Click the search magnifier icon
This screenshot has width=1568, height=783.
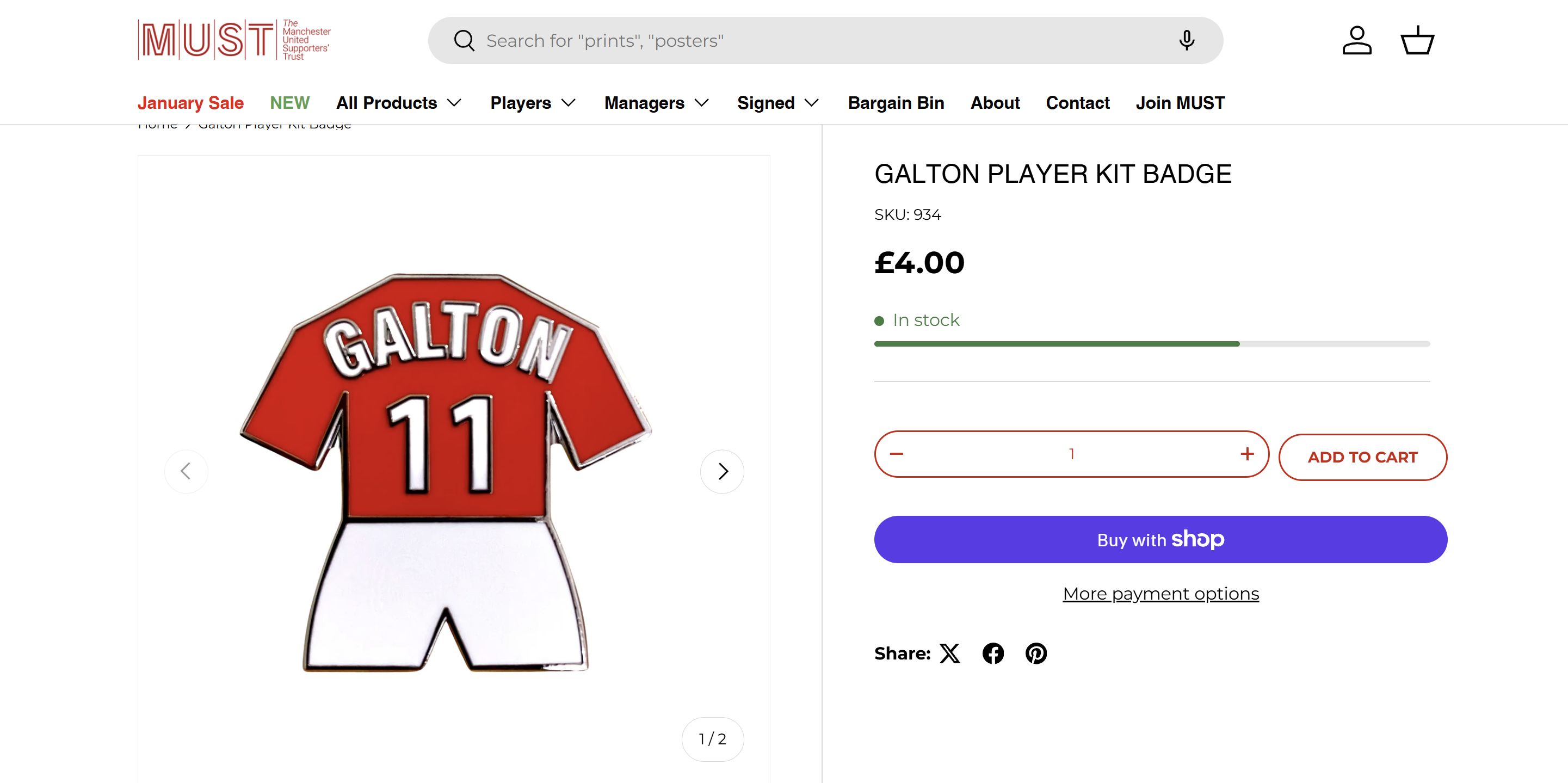(x=464, y=41)
